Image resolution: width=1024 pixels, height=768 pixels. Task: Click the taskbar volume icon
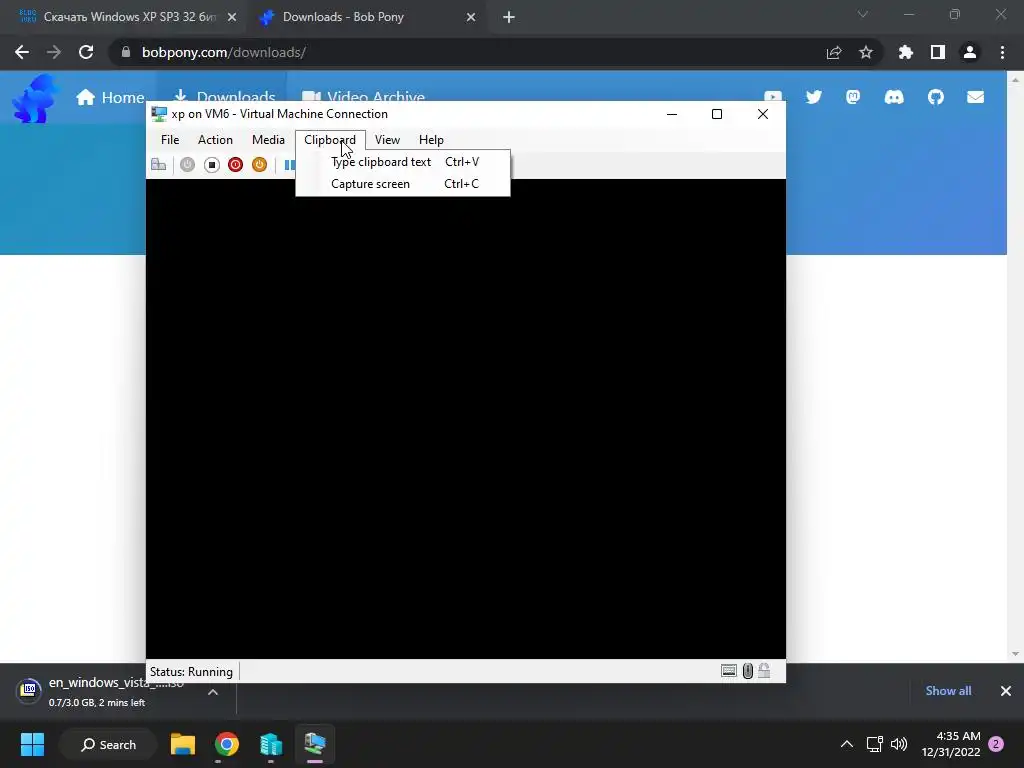click(x=899, y=744)
